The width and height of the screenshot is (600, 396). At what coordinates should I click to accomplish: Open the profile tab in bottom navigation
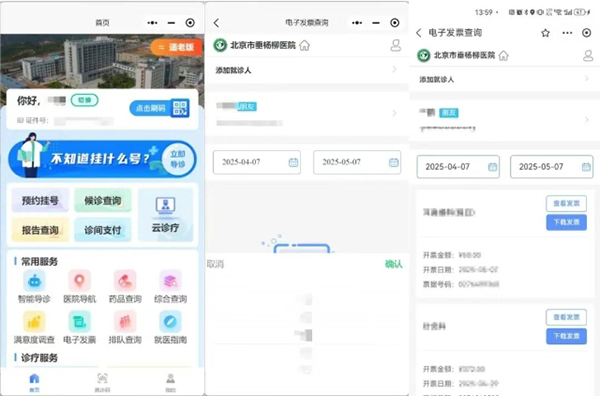(170, 383)
